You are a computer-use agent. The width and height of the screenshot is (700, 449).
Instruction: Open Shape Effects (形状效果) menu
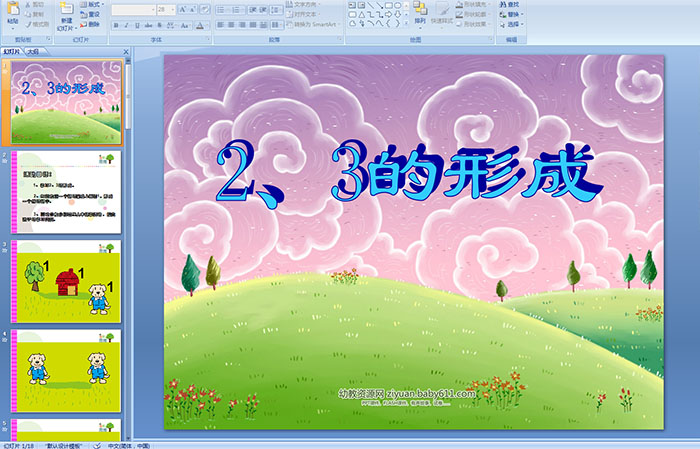[x=473, y=24]
